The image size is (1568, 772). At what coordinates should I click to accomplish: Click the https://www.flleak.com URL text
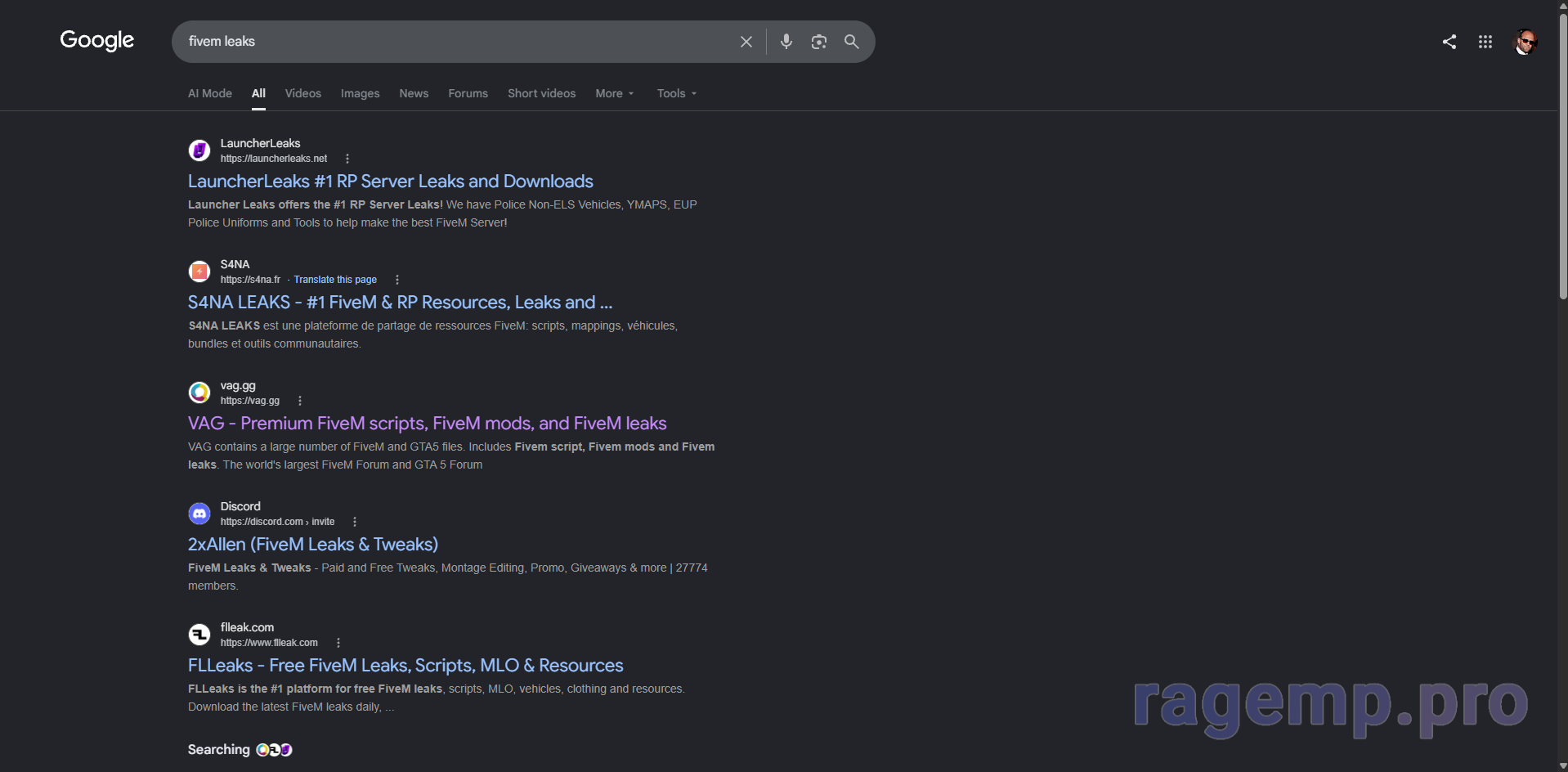269,643
